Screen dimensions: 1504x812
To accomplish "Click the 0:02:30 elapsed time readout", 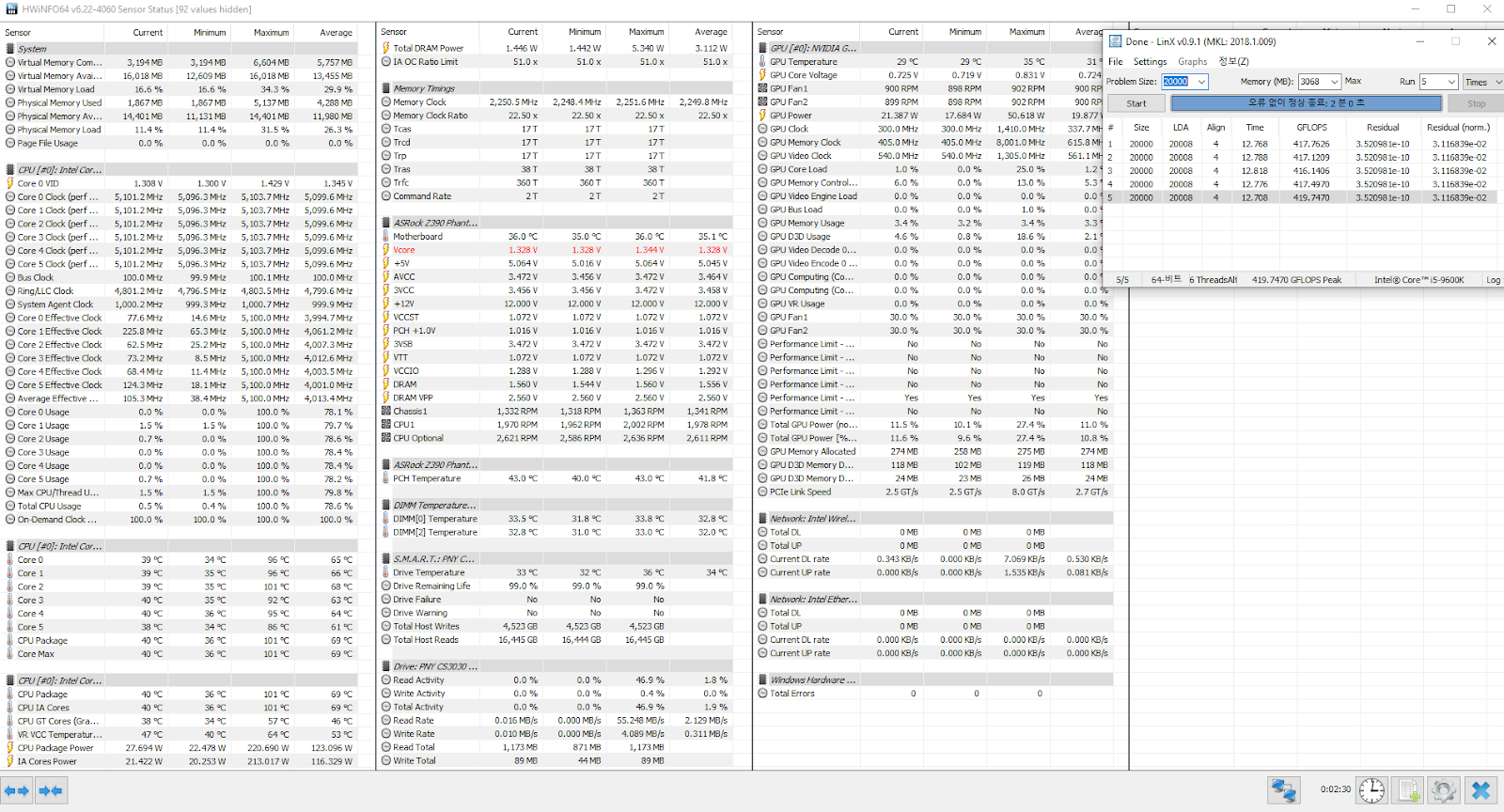I will coord(1335,790).
